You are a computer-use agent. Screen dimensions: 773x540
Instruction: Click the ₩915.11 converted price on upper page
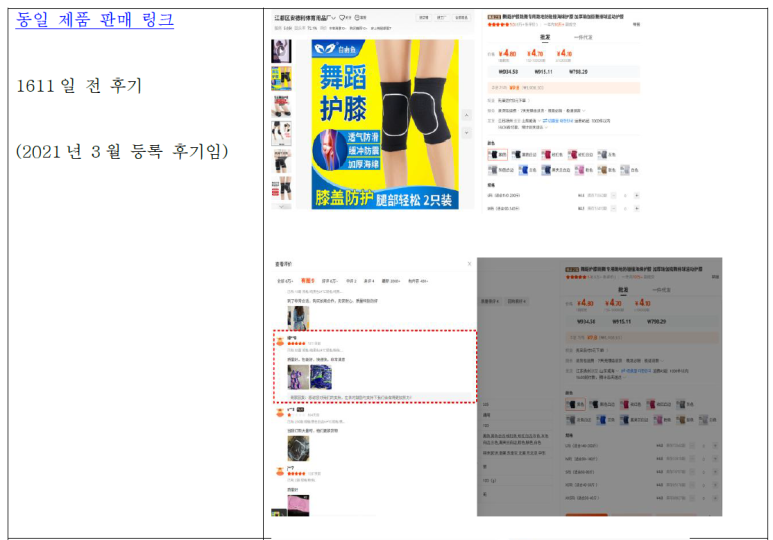[x=543, y=72]
